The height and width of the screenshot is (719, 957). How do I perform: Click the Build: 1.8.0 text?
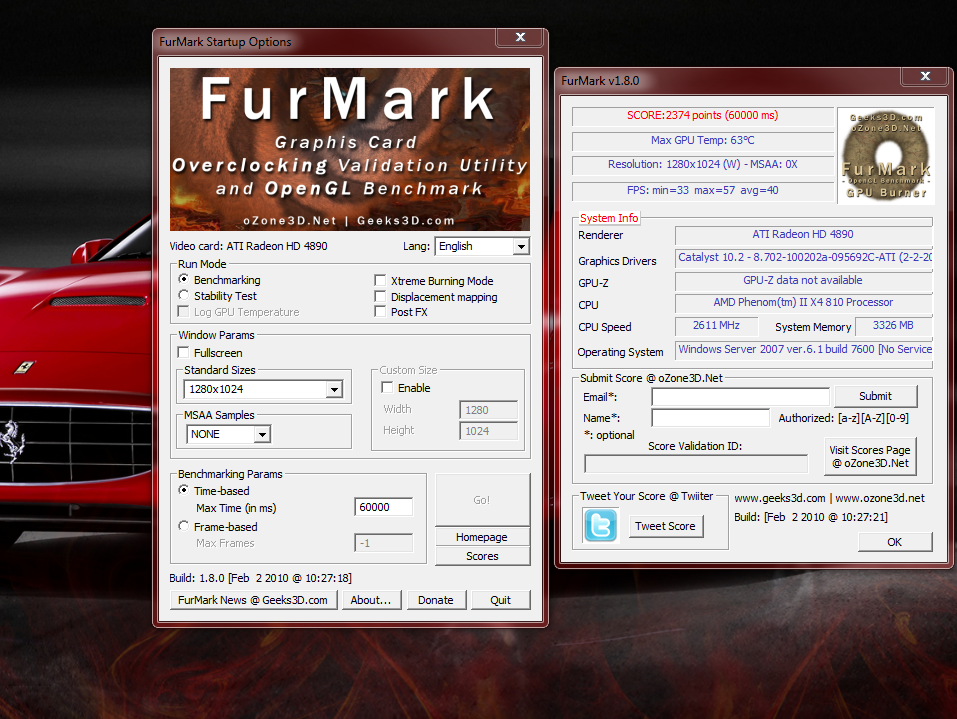pyautogui.click(x=261, y=578)
